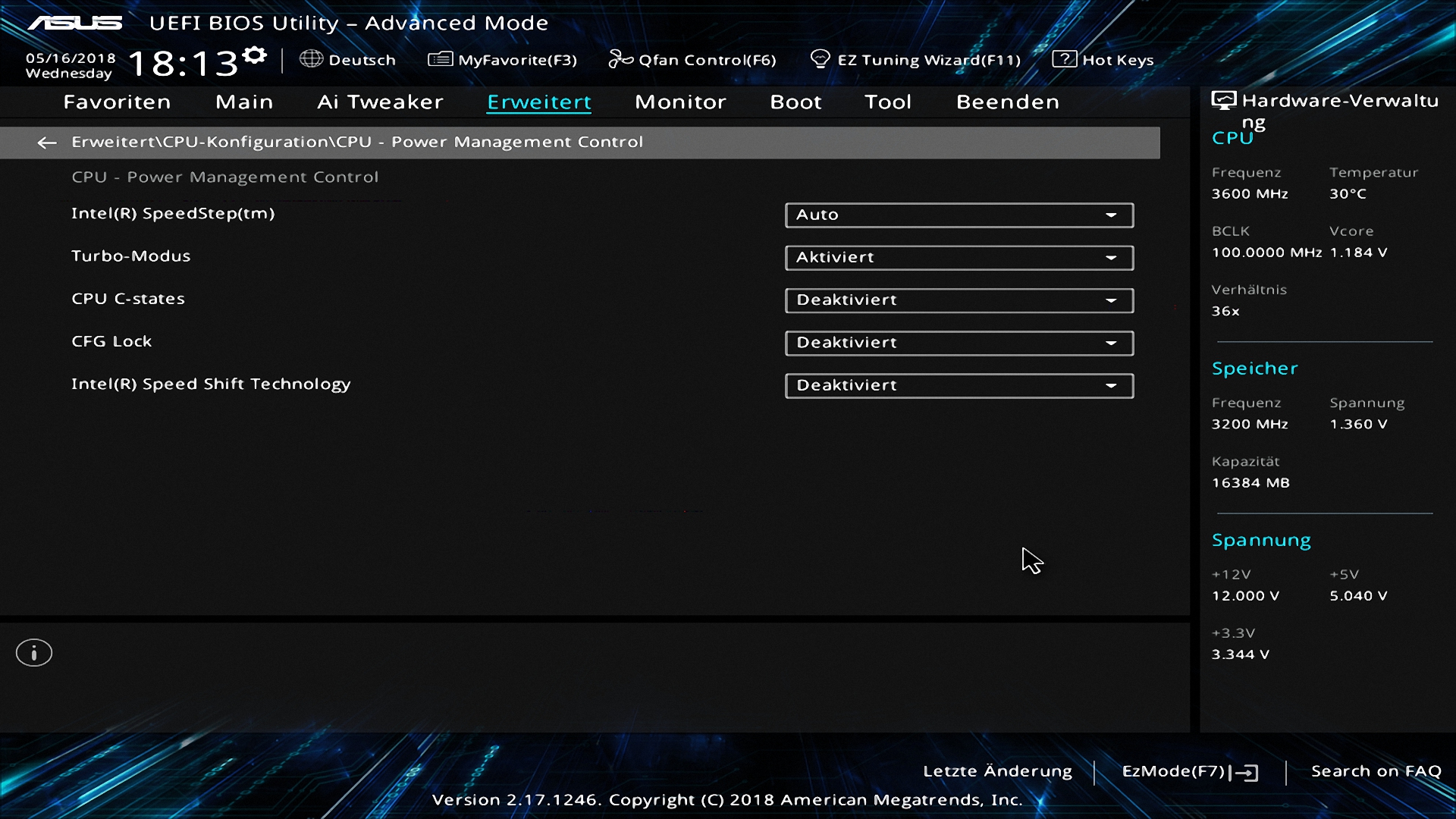Viewport: 1456px width, 819px height.
Task: Expand CPU C-states dropdown
Action: (x=959, y=300)
